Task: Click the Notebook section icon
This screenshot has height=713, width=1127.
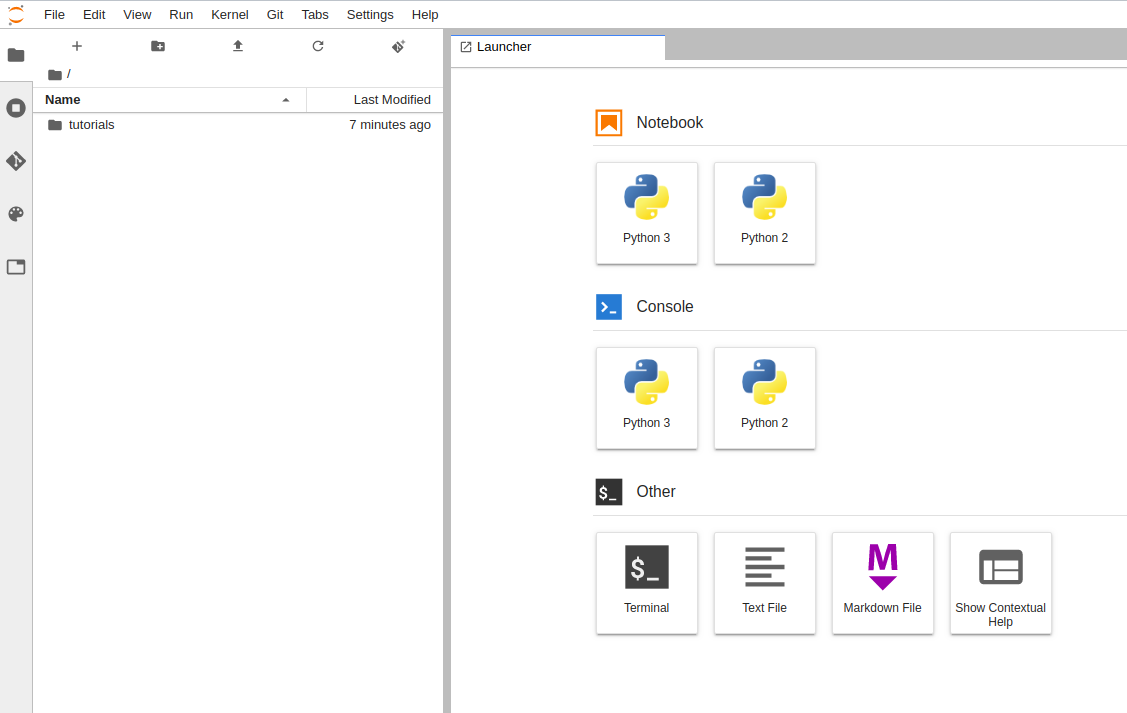Action: pyautogui.click(x=609, y=123)
